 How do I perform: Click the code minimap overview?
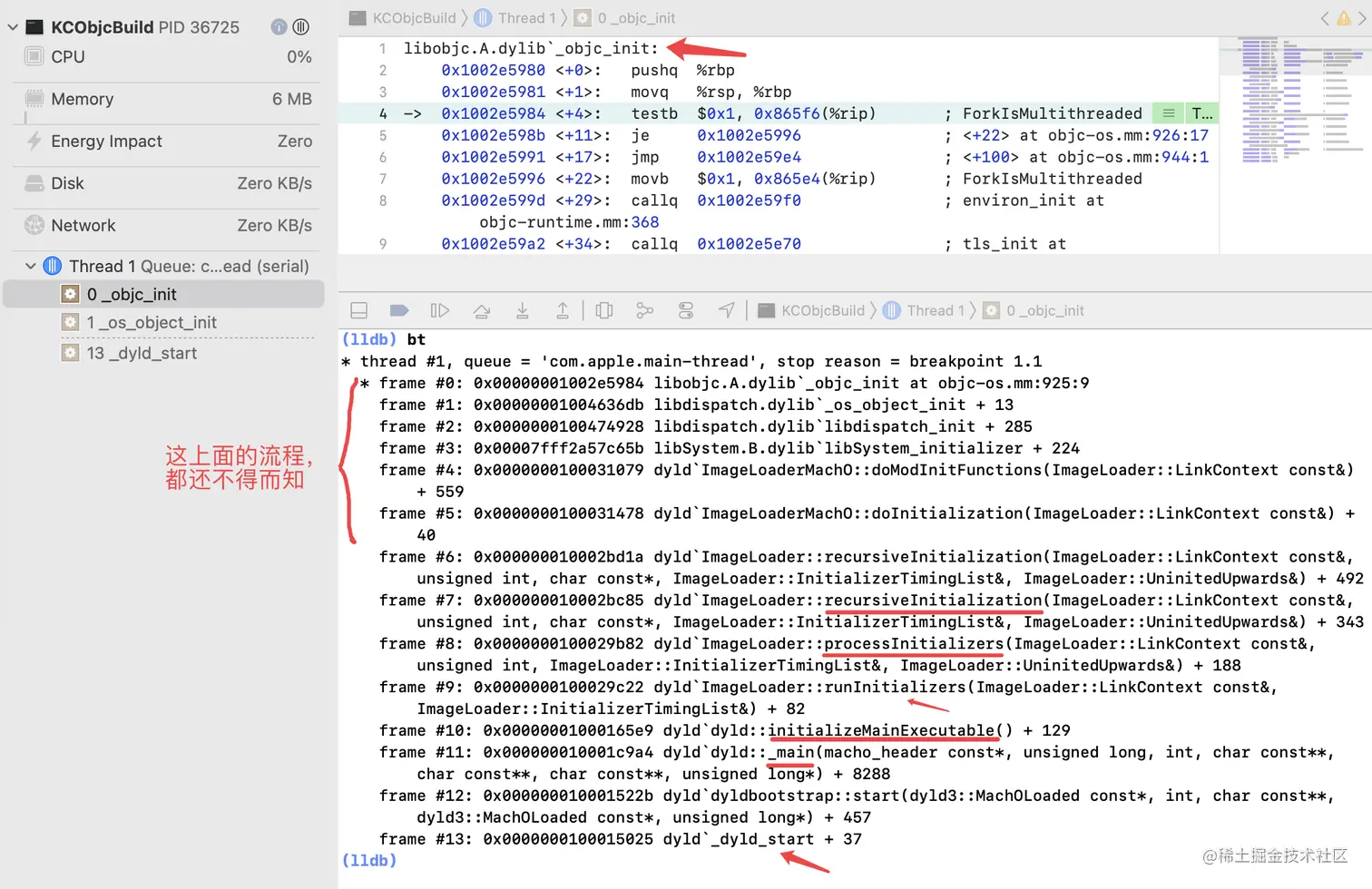click(1296, 102)
